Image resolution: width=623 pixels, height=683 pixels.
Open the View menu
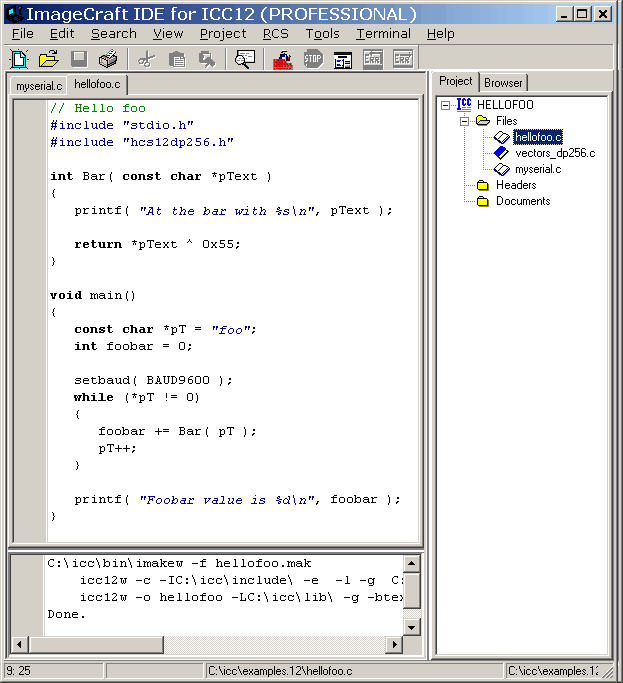tap(168, 34)
